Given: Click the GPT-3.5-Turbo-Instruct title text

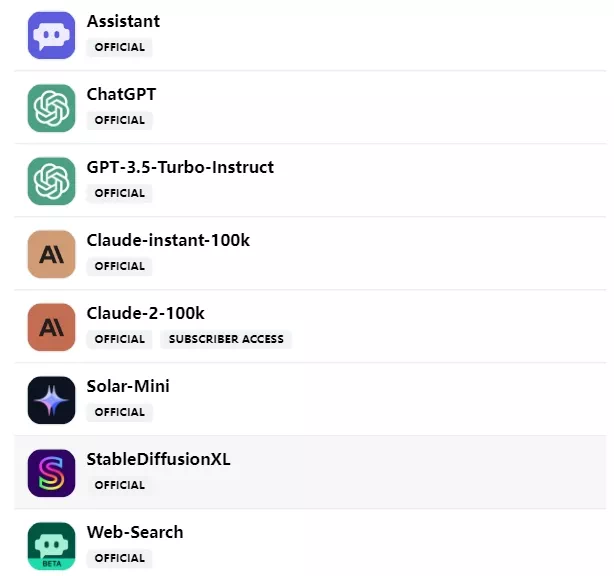Looking at the screenshot, I should pos(180,167).
